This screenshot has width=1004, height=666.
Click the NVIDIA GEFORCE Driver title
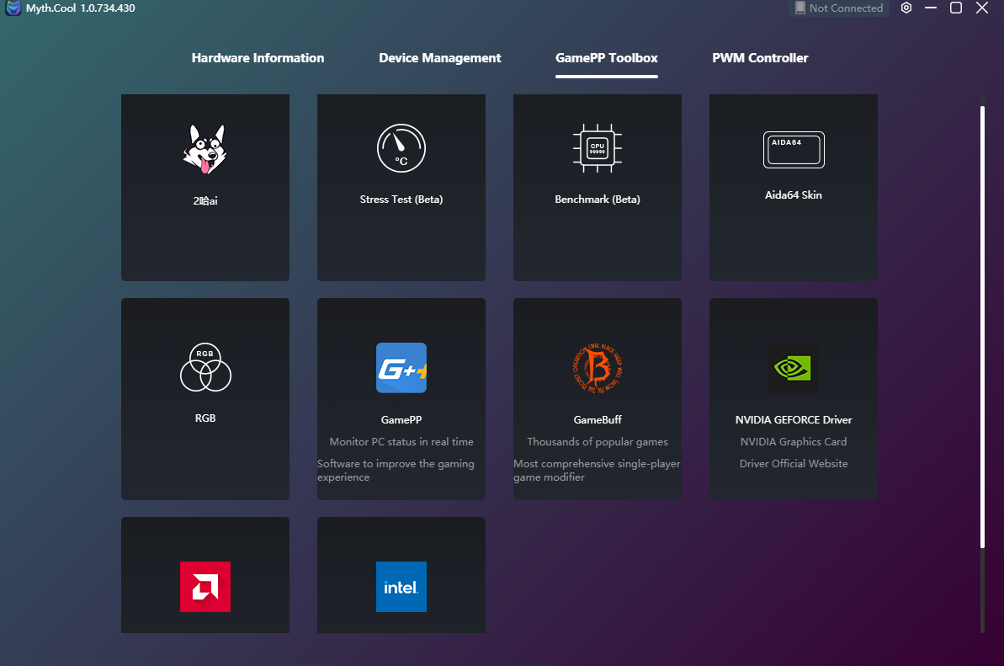(793, 419)
